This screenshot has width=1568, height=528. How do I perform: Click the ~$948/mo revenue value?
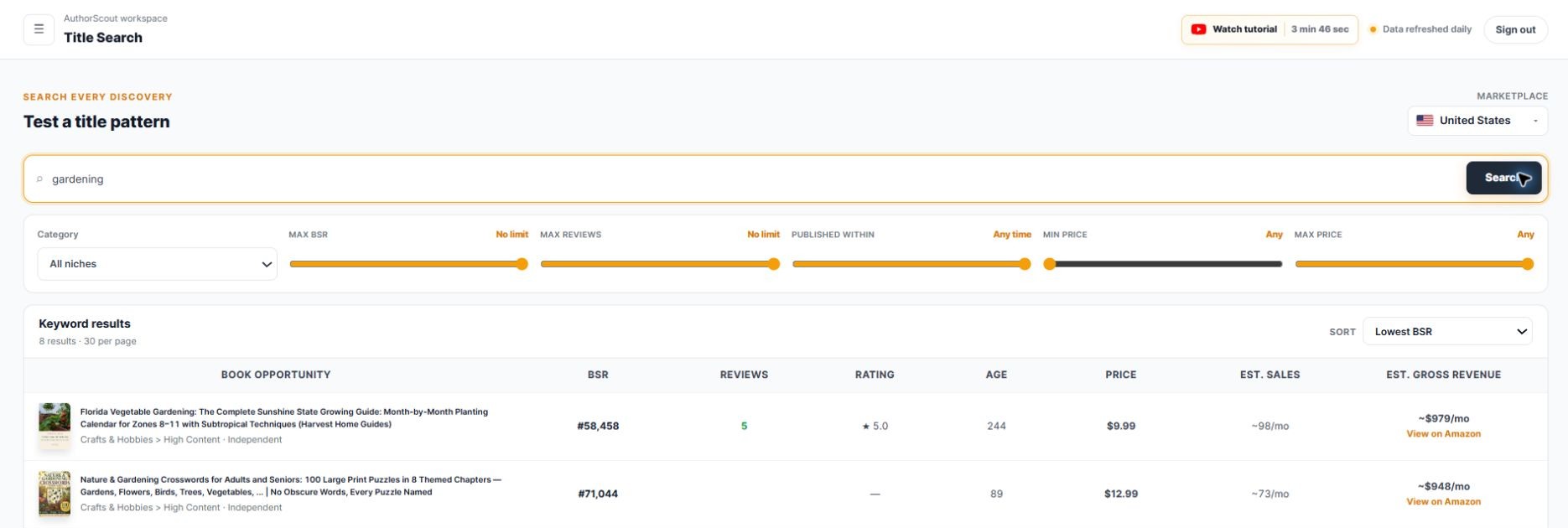1443,487
